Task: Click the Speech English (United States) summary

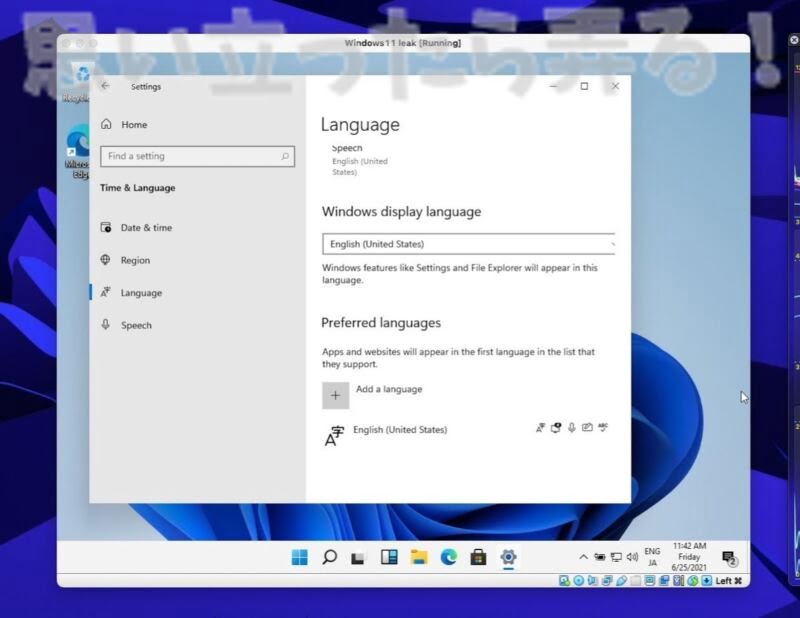Action: (x=360, y=160)
